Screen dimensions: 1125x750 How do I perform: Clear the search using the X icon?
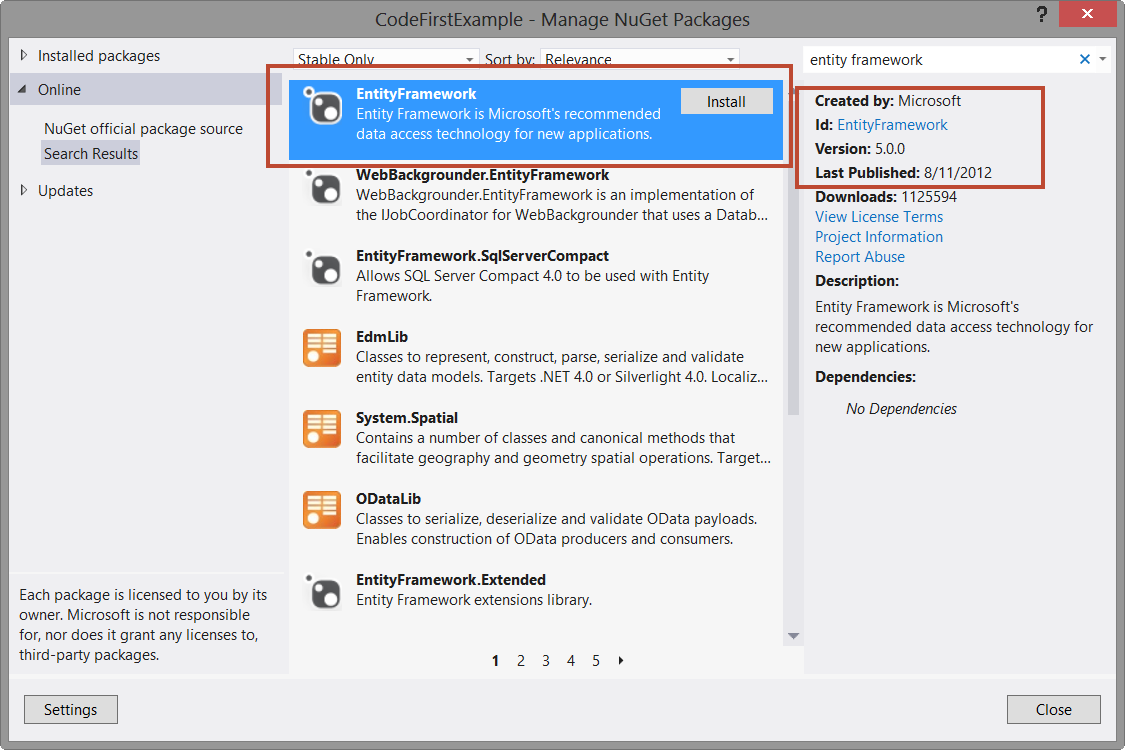point(1085,59)
